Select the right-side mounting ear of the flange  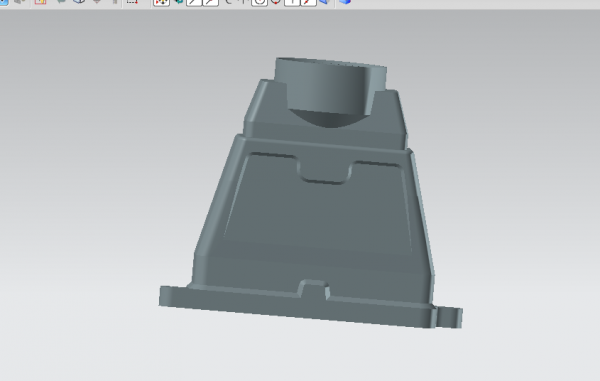pyautogui.click(x=449, y=317)
